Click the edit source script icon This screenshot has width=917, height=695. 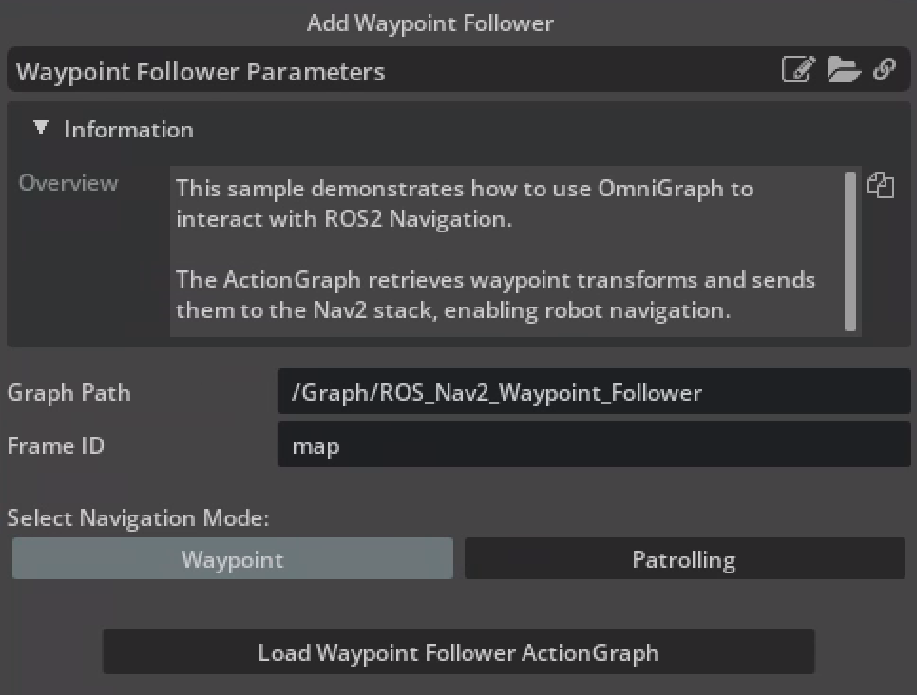click(797, 70)
